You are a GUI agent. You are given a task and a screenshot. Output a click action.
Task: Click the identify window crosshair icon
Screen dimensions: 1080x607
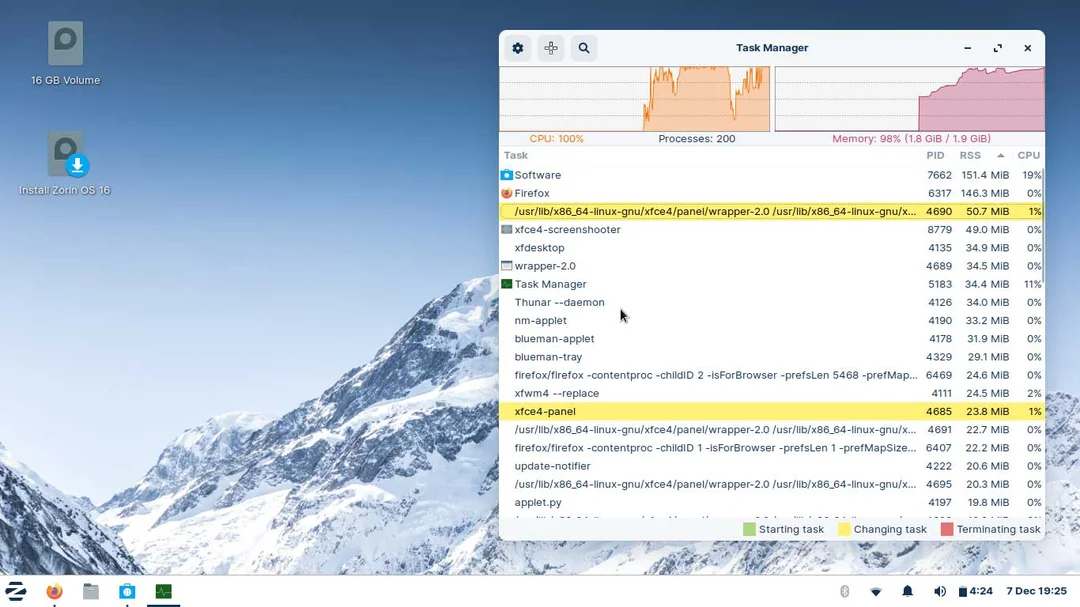pyautogui.click(x=550, y=48)
